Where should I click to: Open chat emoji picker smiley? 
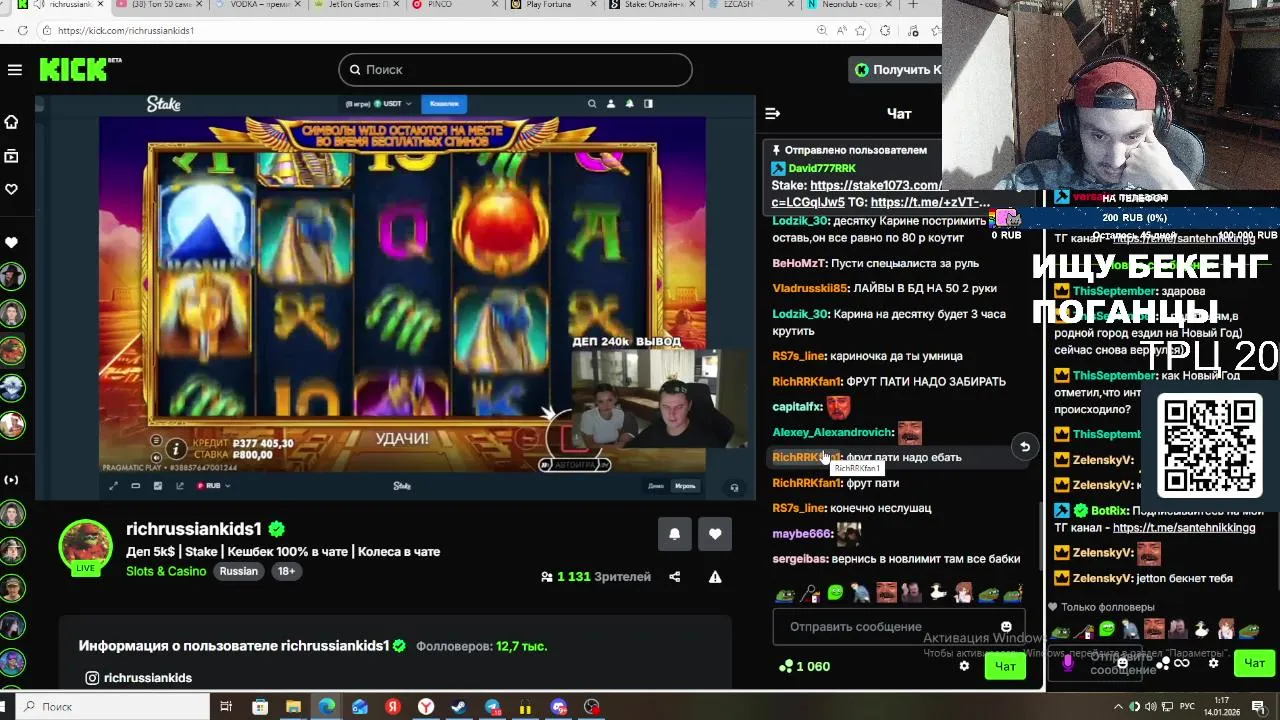pyautogui.click(x=1006, y=627)
